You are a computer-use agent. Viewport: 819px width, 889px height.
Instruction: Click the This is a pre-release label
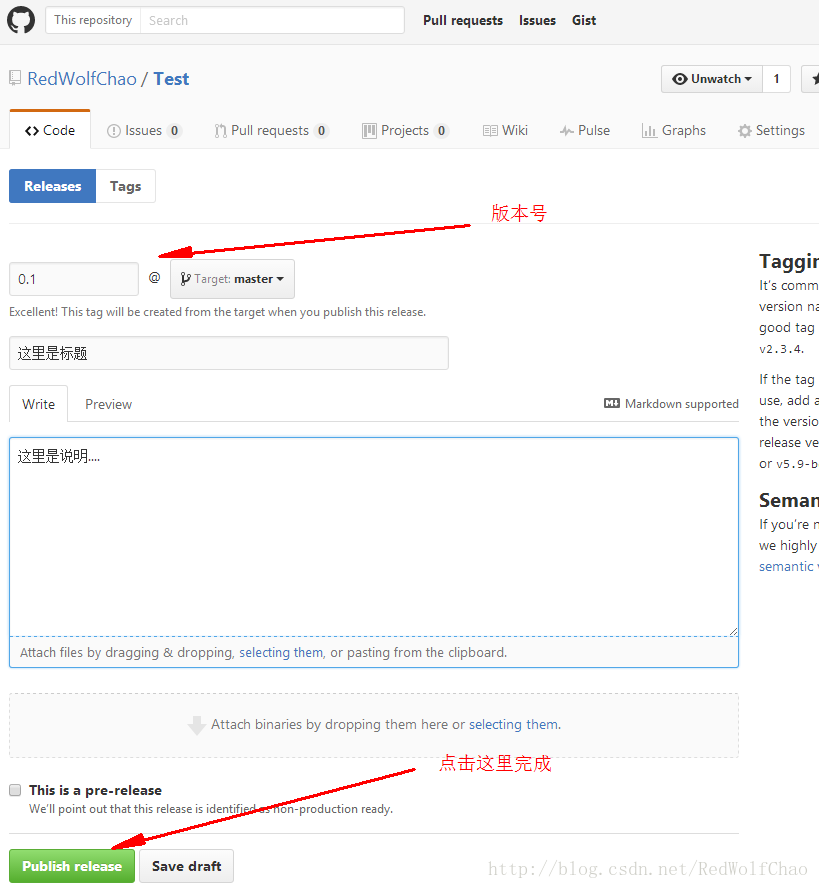tap(95, 790)
